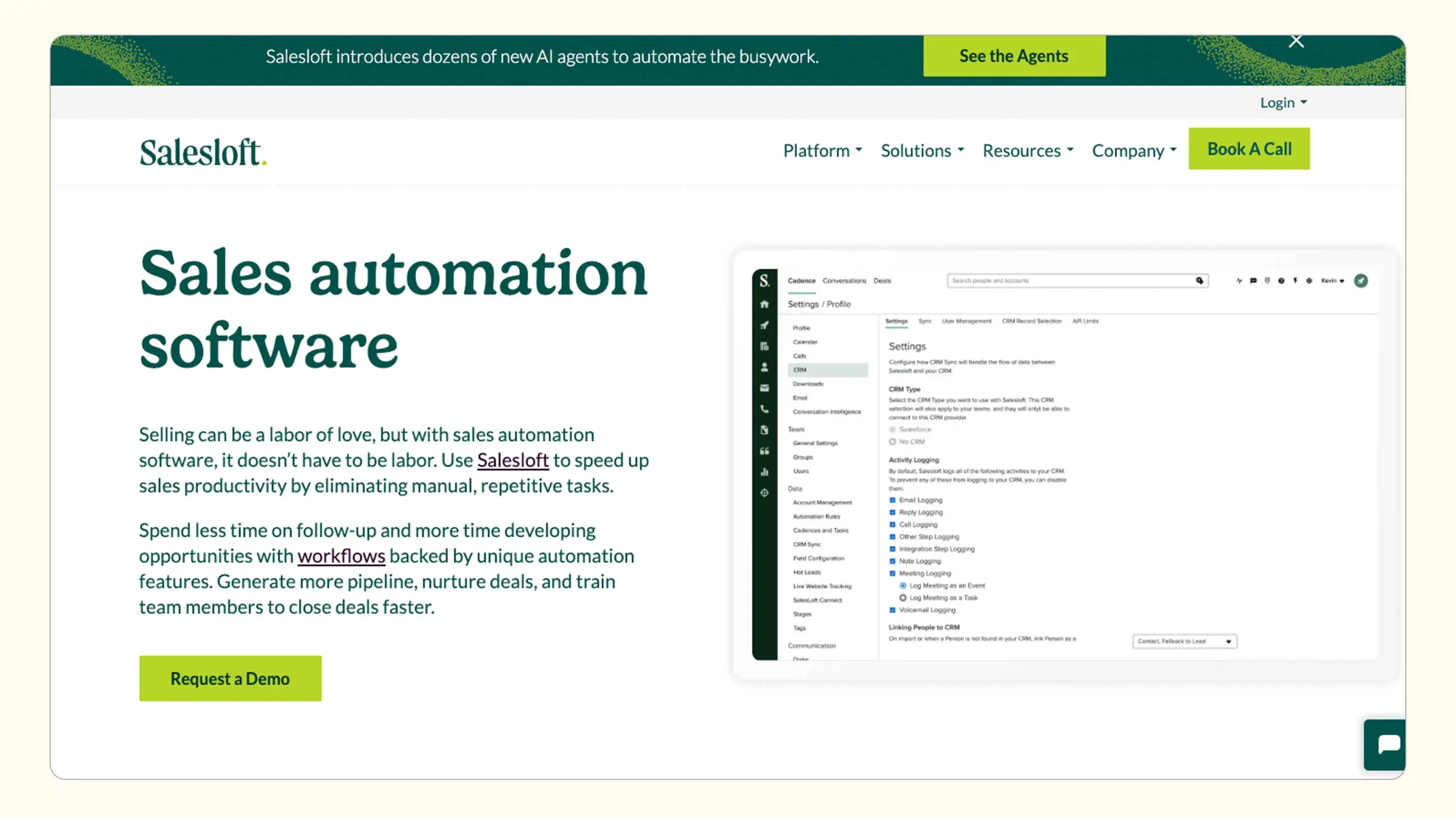Click the envelope icon in dark sidebar
1456x817 pixels.
tap(764, 388)
